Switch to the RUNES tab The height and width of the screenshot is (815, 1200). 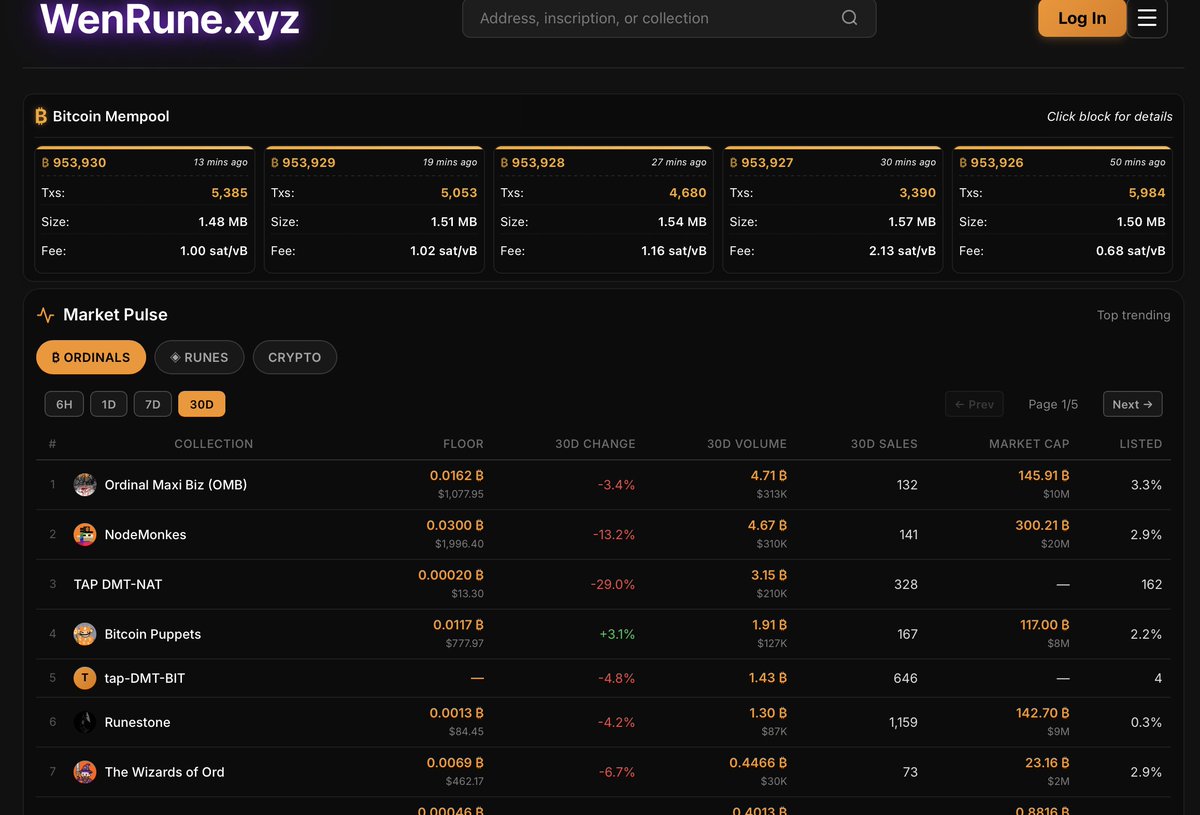pos(199,357)
